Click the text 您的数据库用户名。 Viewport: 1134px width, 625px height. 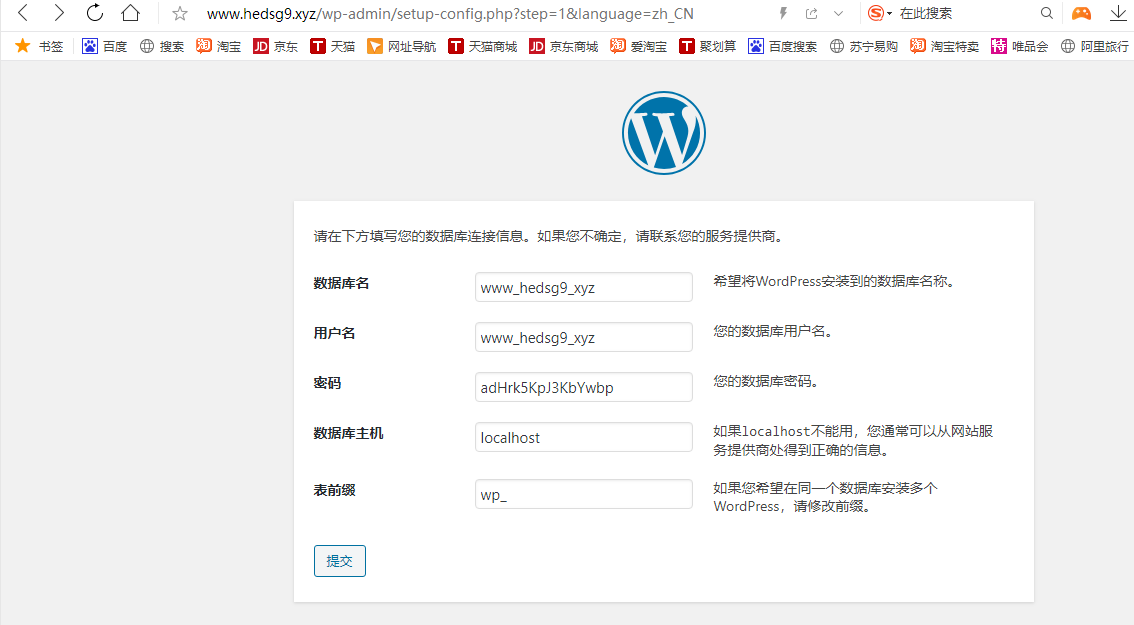coord(775,331)
